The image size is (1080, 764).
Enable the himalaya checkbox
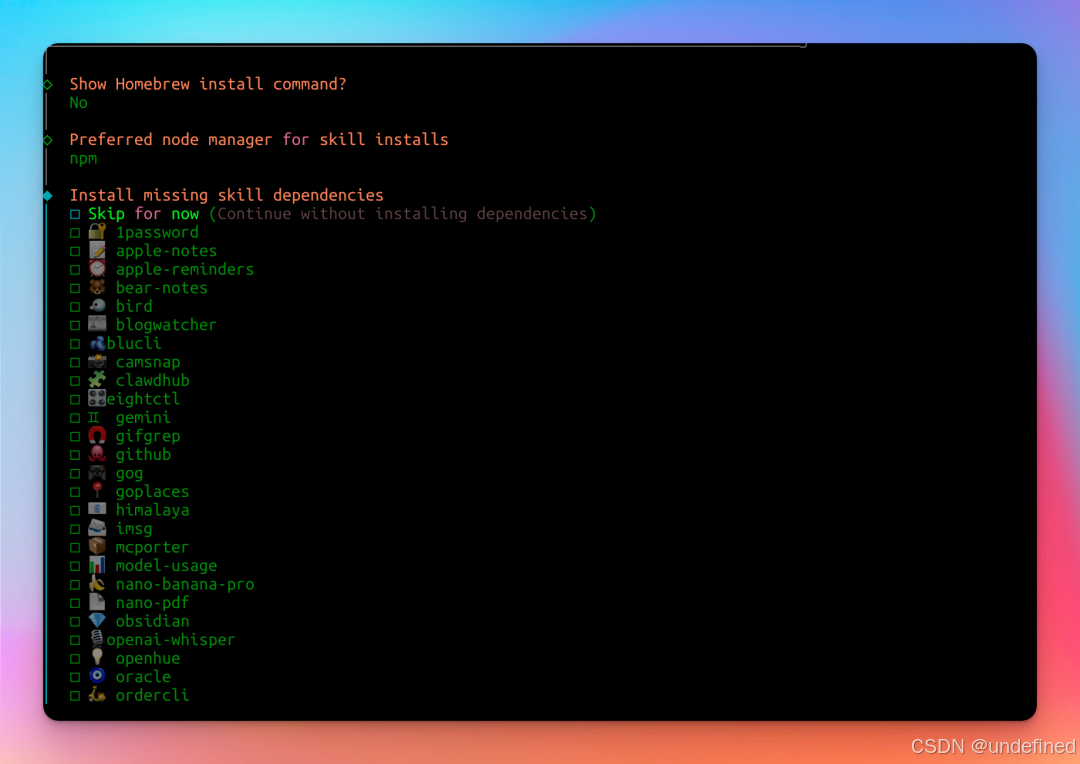[75, 511]
